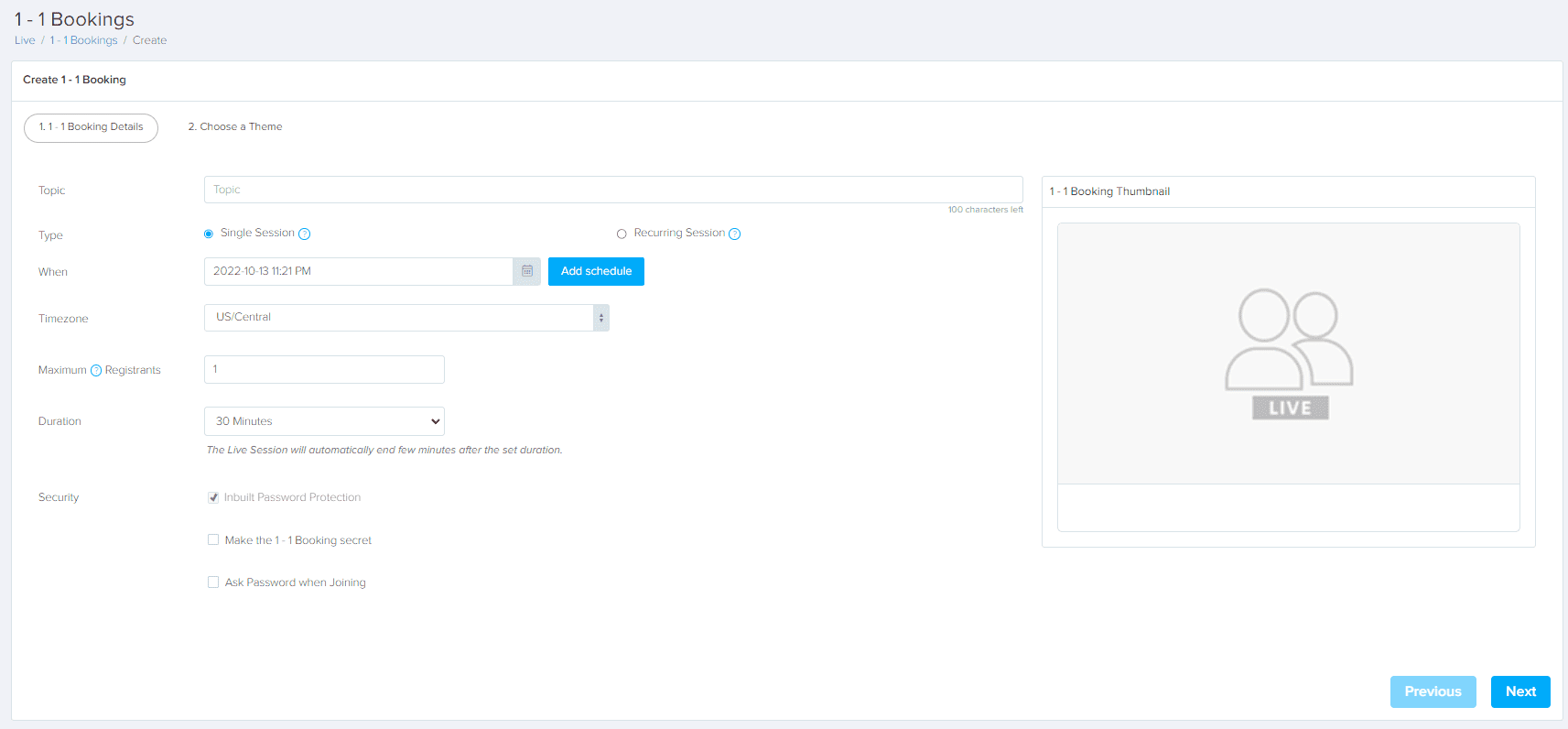This screenshot has height=729, width=1568.
Task: Click the Add schedule button
Action: coord(596,271)
